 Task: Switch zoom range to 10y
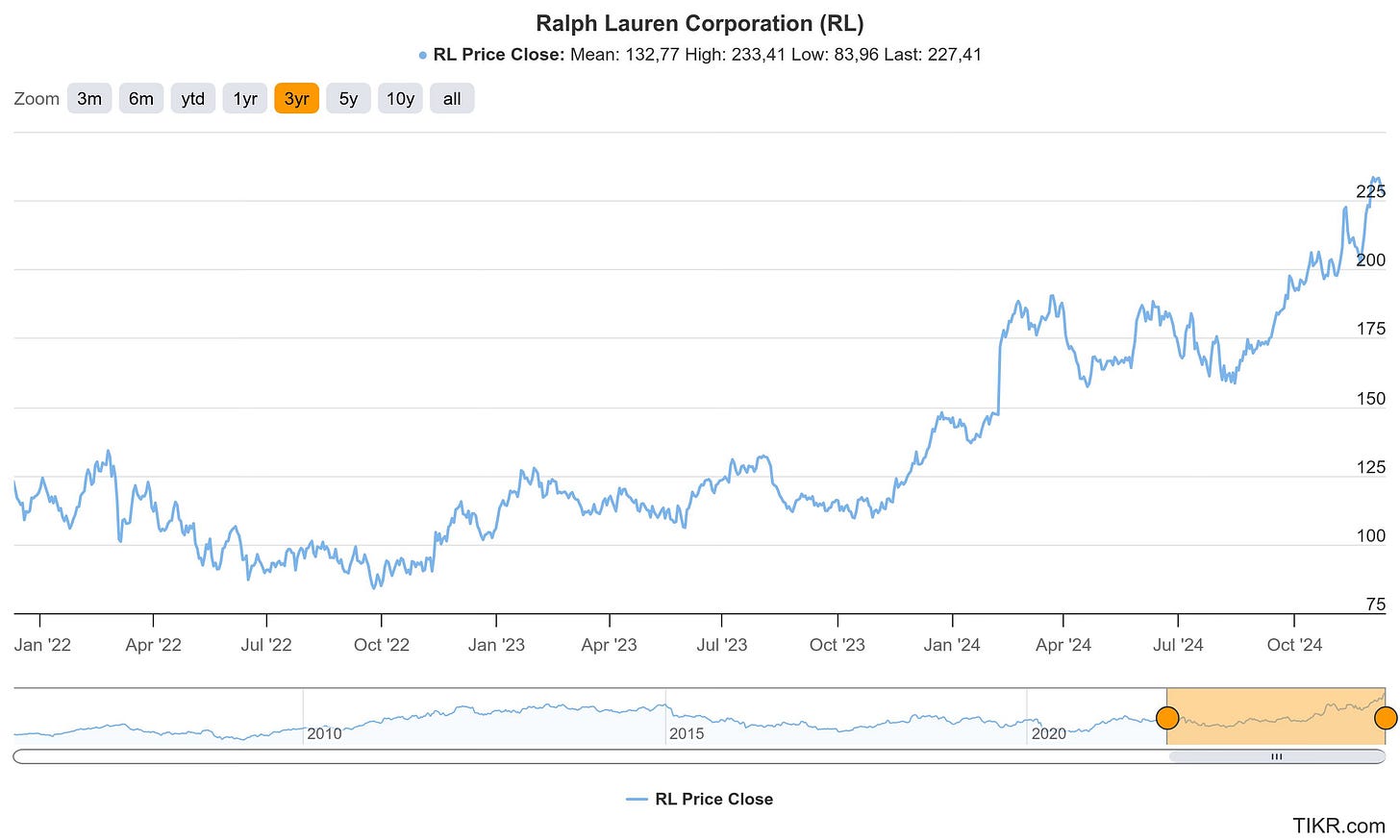point(400,99)
